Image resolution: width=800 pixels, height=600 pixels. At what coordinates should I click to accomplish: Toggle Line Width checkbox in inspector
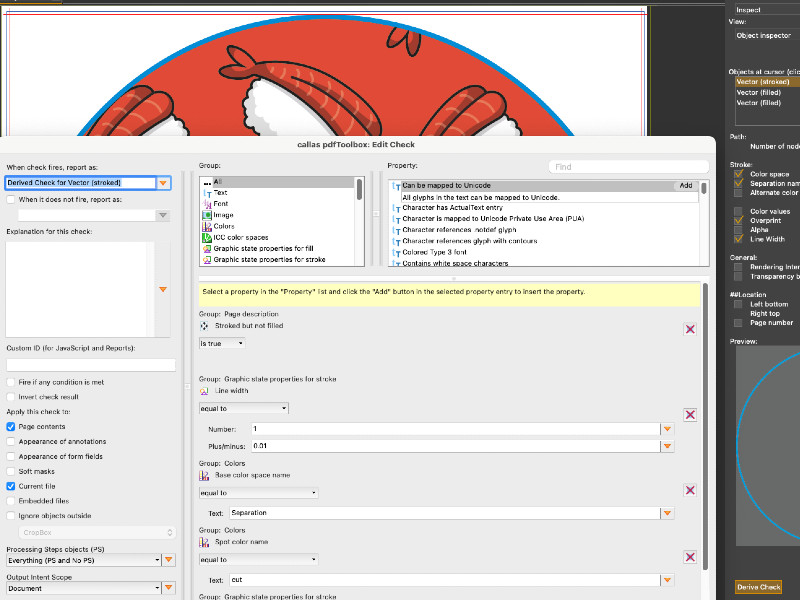point(738,239)
